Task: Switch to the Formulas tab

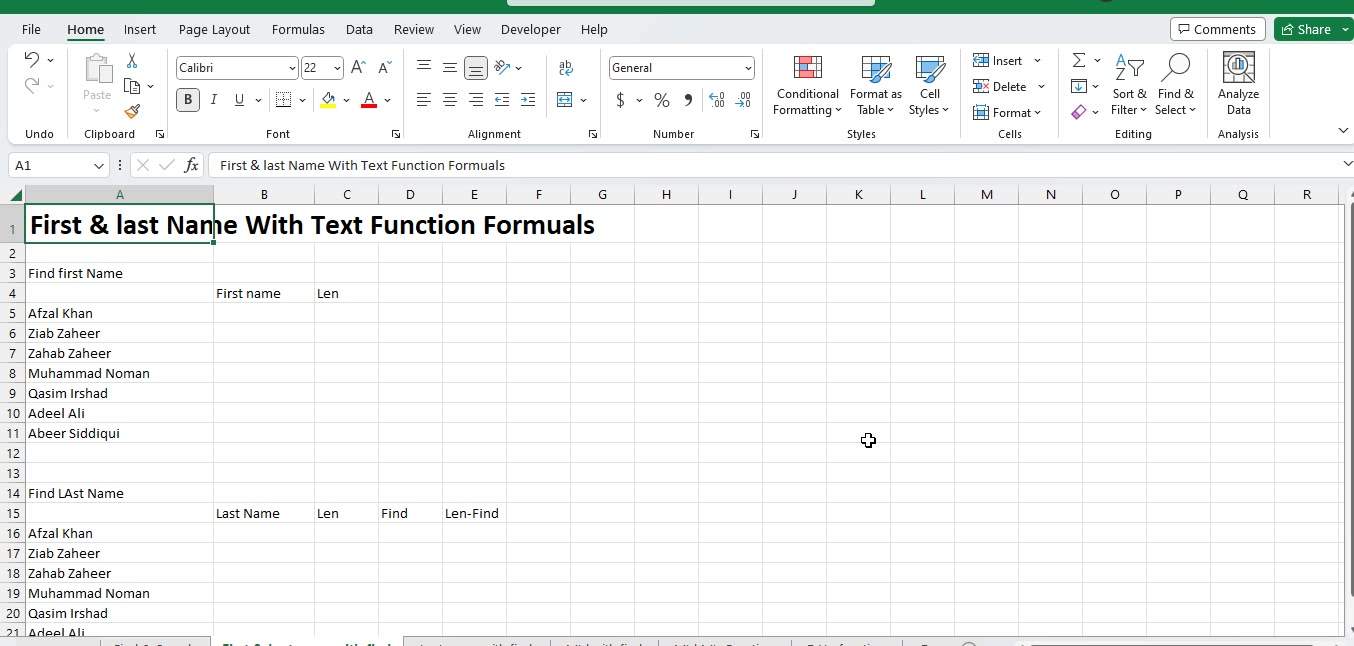Action: pos(298,29)
